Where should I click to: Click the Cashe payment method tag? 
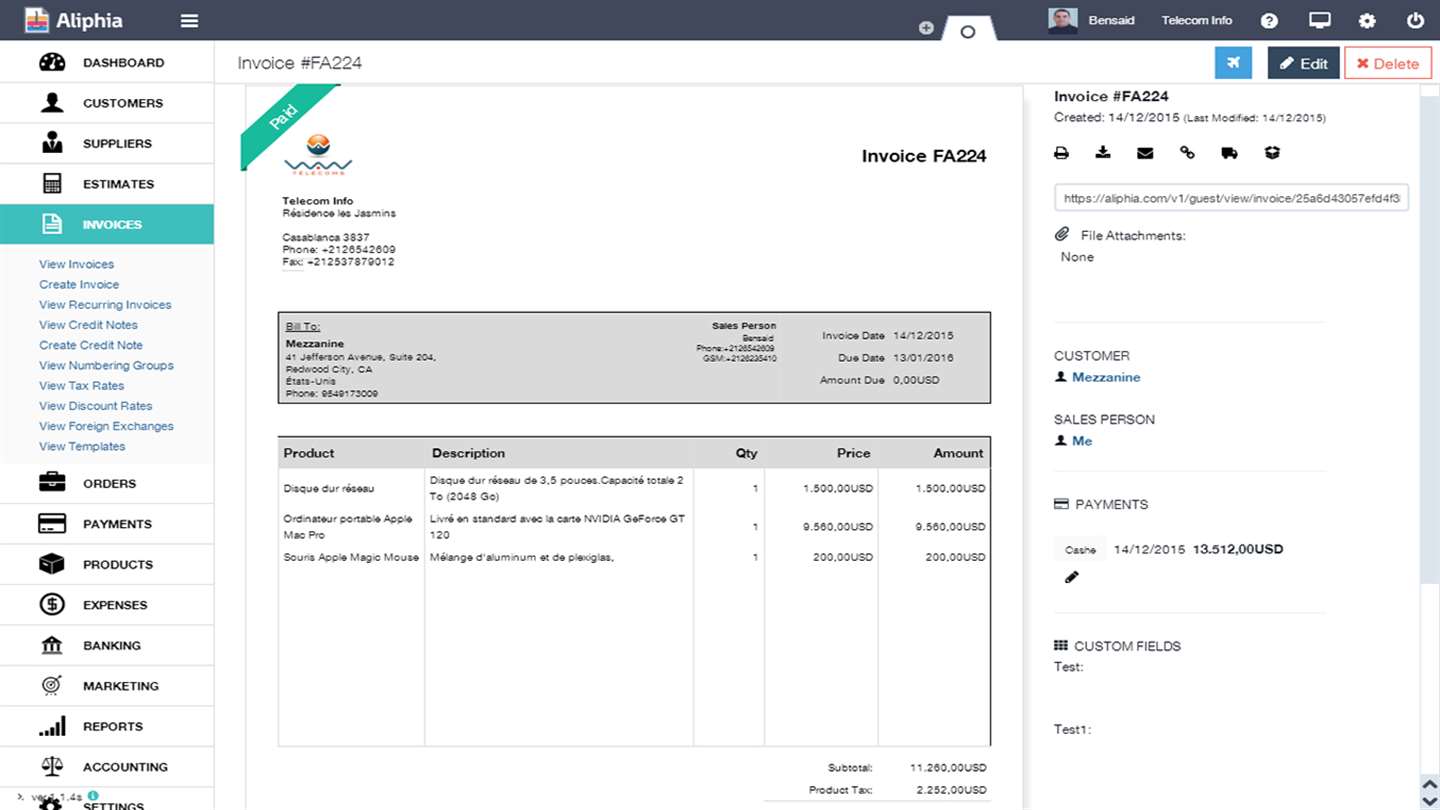coord(1080,550)
